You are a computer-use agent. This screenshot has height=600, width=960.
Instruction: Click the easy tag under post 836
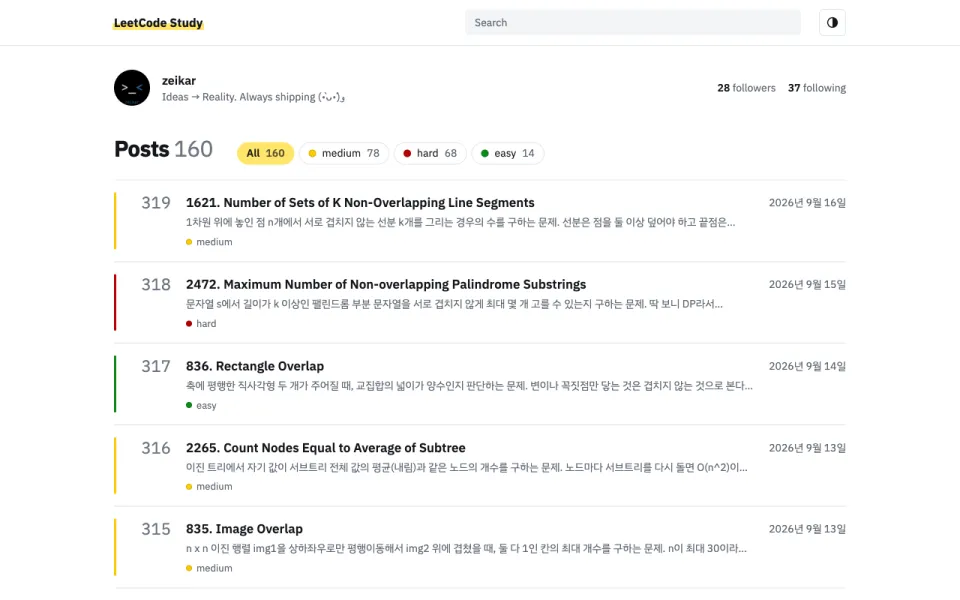(x=201, y=405)
